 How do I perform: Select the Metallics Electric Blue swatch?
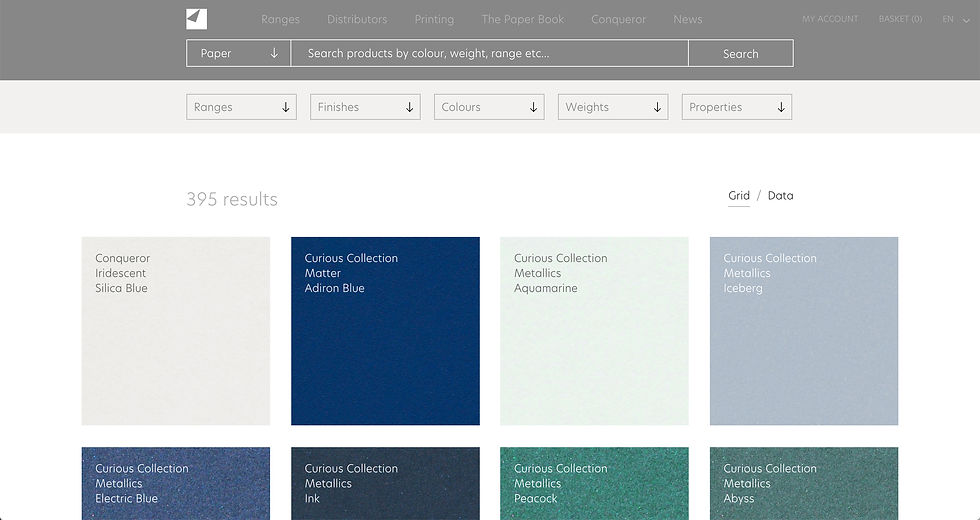click(x=176, y=483)
